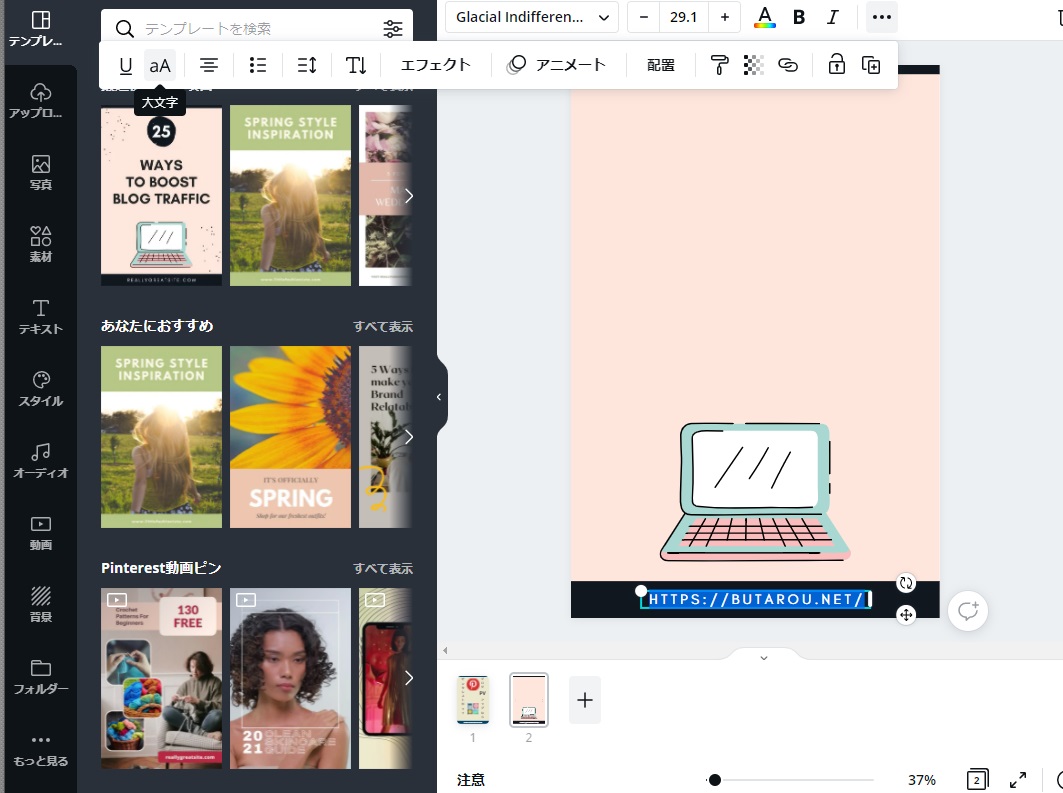Click the rotate handle of the text box
1063x793 pixels.
[906, 583]
